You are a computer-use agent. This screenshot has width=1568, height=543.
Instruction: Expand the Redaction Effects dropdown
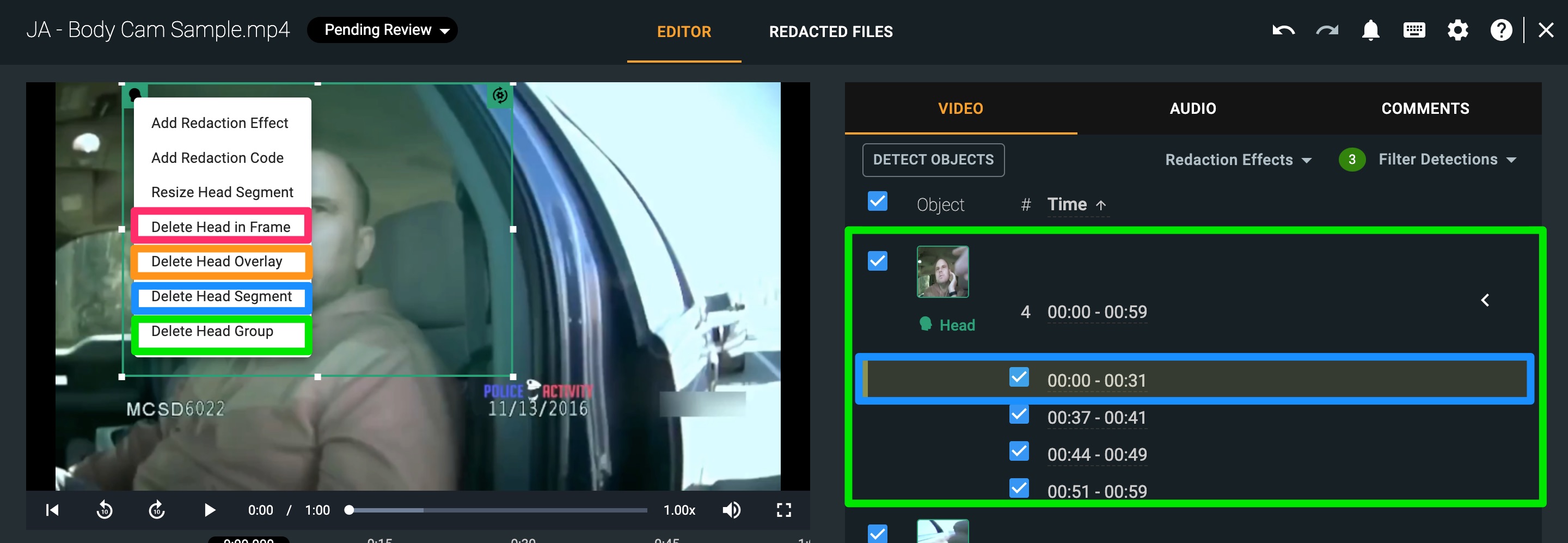click(1238, 160)
